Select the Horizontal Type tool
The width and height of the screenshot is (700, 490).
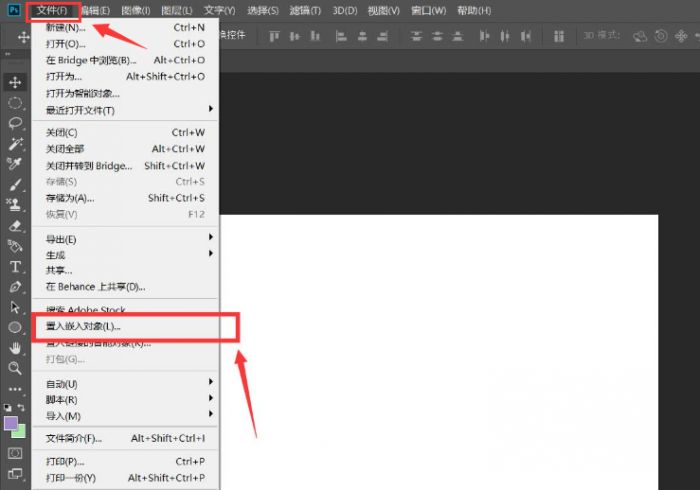point(15,267)
